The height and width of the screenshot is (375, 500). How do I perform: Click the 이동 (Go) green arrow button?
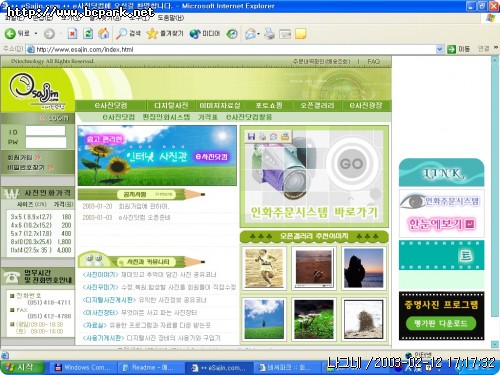(458, 49)
